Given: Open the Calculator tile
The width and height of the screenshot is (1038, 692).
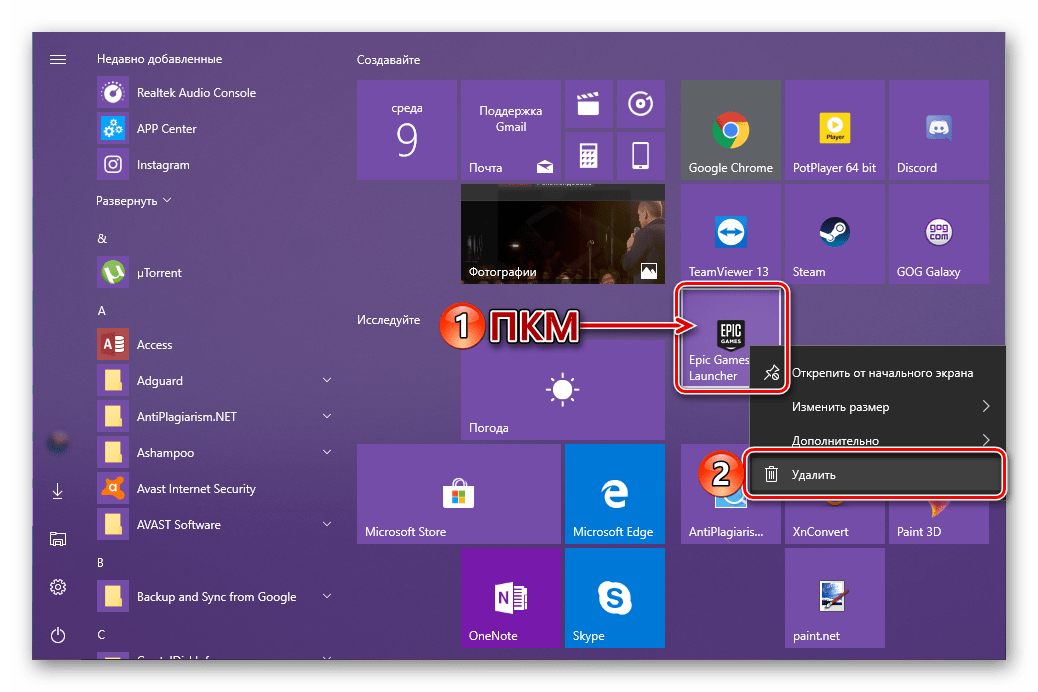Looking at the screenshot, I should [x=589, y=155].
